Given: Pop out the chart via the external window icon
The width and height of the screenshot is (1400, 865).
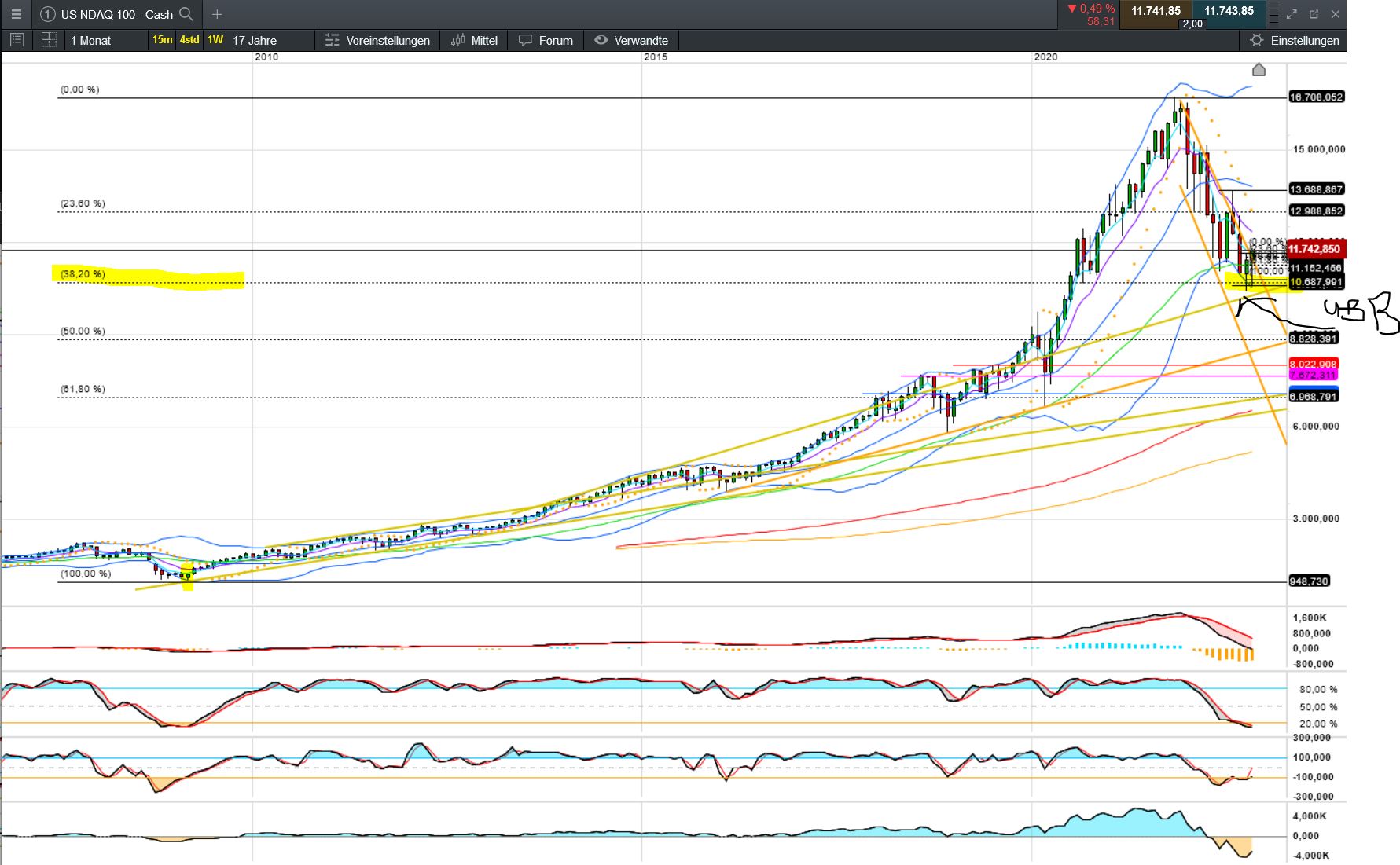Looking at the screenshot, I should (1314, 13).
